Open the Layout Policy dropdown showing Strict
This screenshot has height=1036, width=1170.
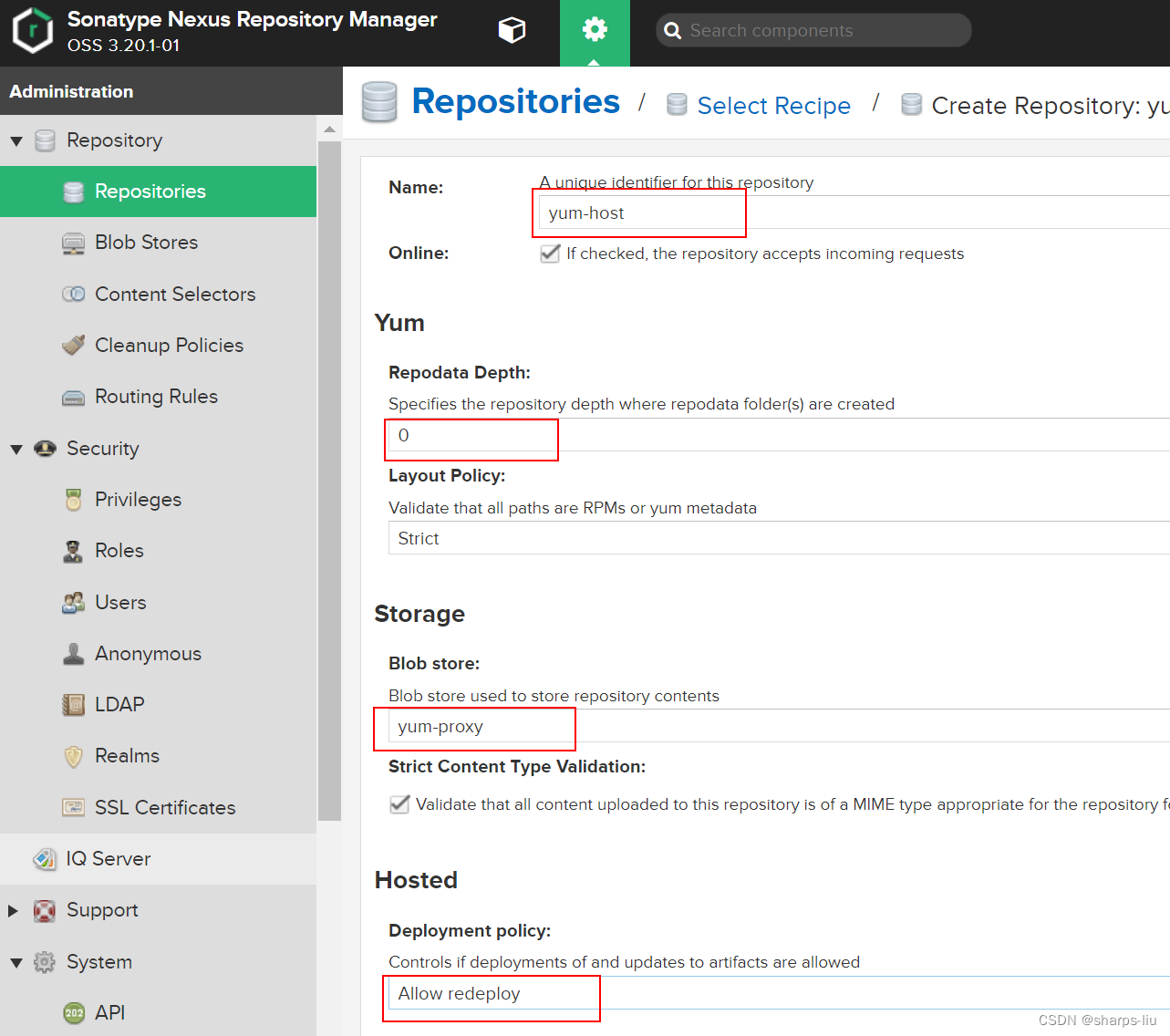pos(779,538)
